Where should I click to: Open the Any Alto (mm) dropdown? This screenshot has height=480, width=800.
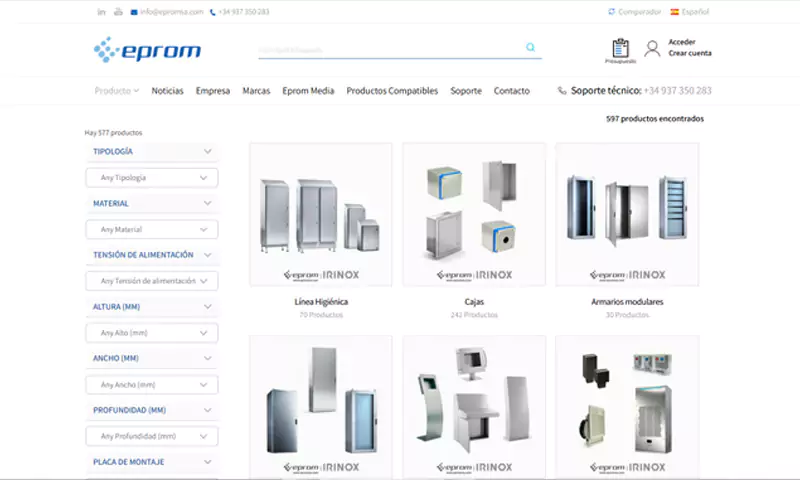click(x=152, y=333)
